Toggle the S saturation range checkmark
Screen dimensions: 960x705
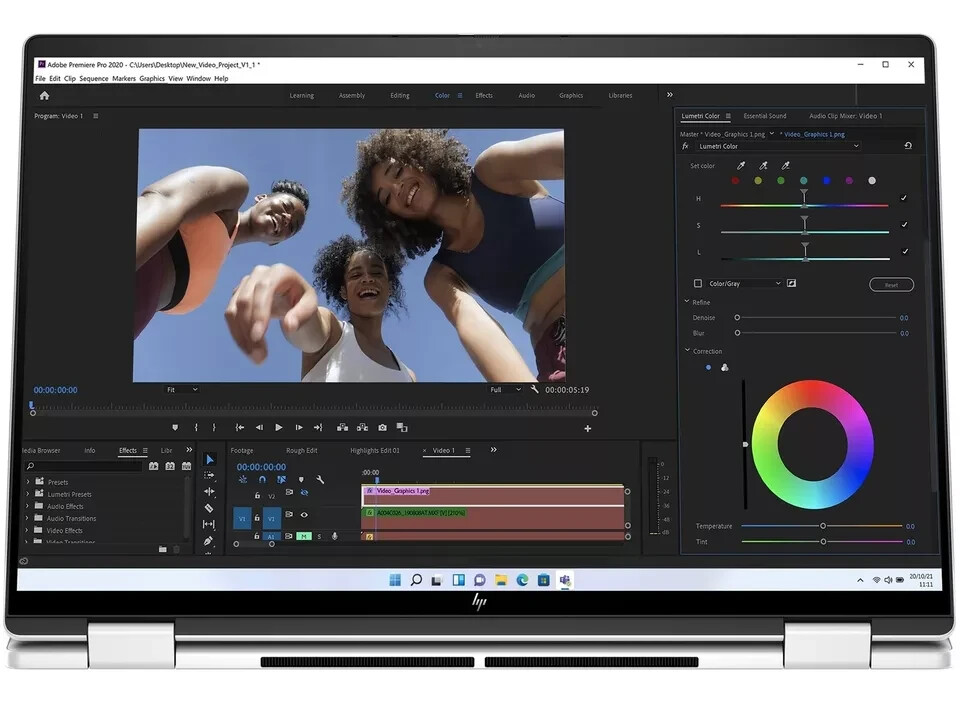pyautogui.click(x=904, y=225)
